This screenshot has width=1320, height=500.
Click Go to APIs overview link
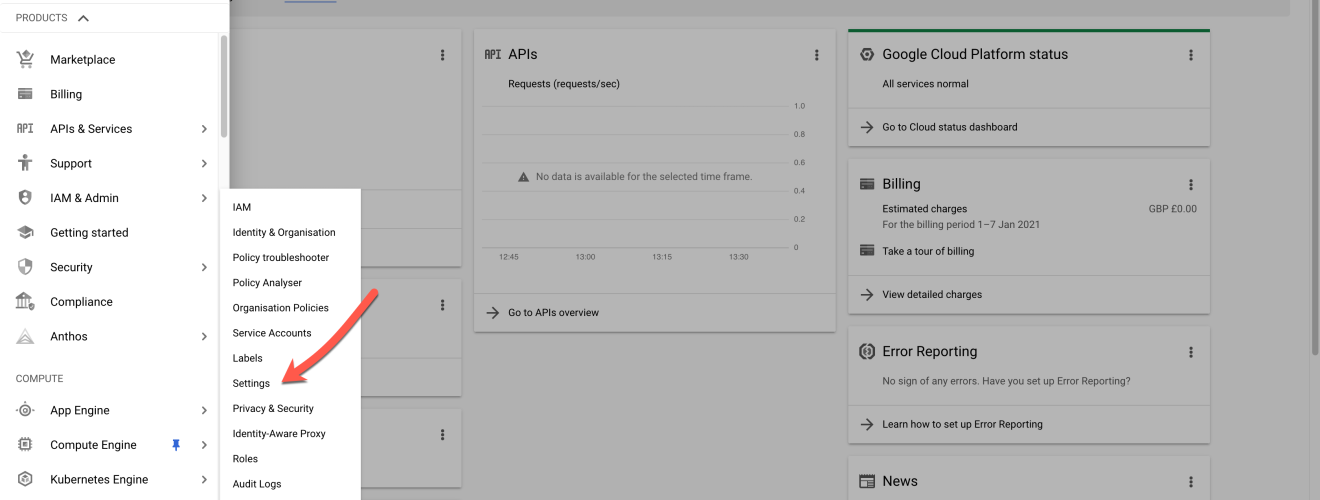pos(553,313)
